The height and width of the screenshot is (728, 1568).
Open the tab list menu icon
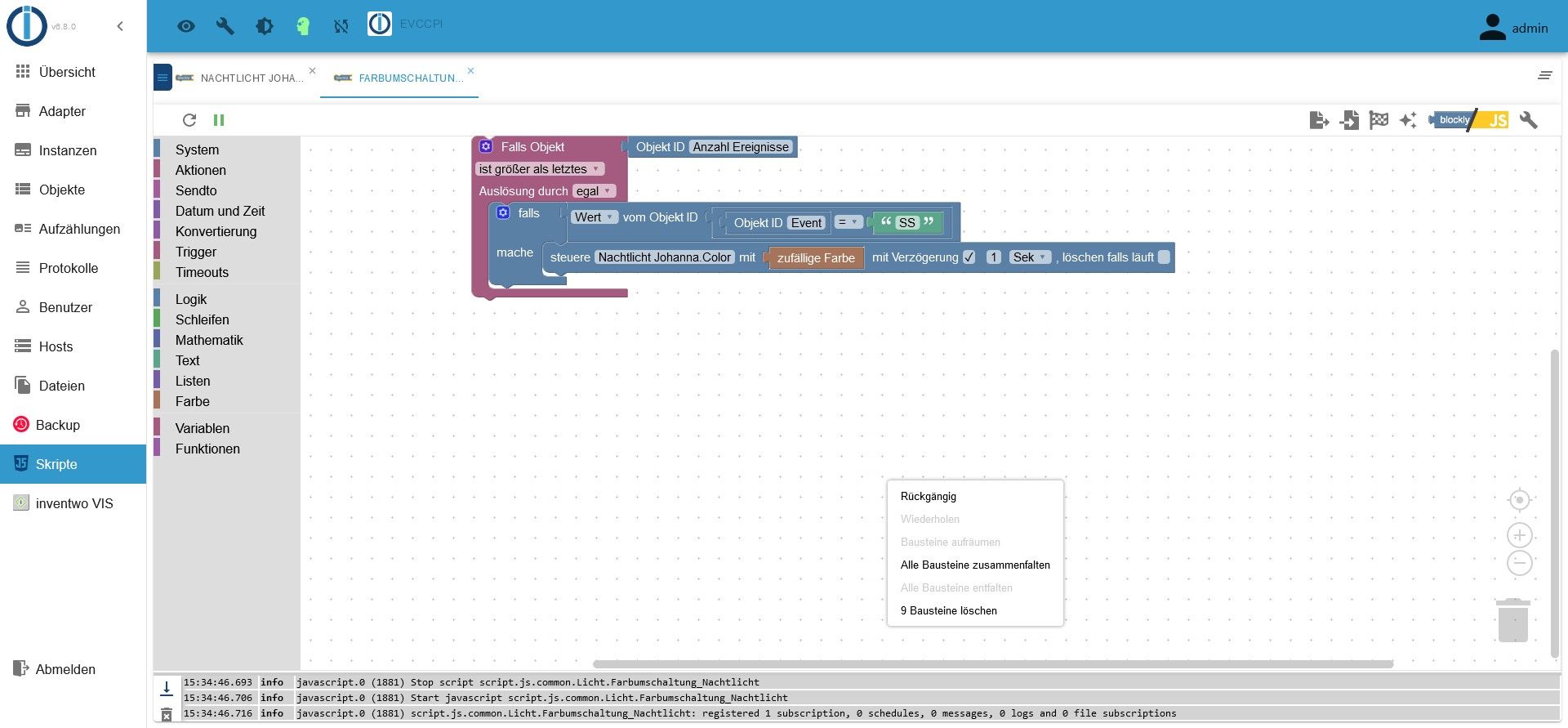[x=1544, y=76]
